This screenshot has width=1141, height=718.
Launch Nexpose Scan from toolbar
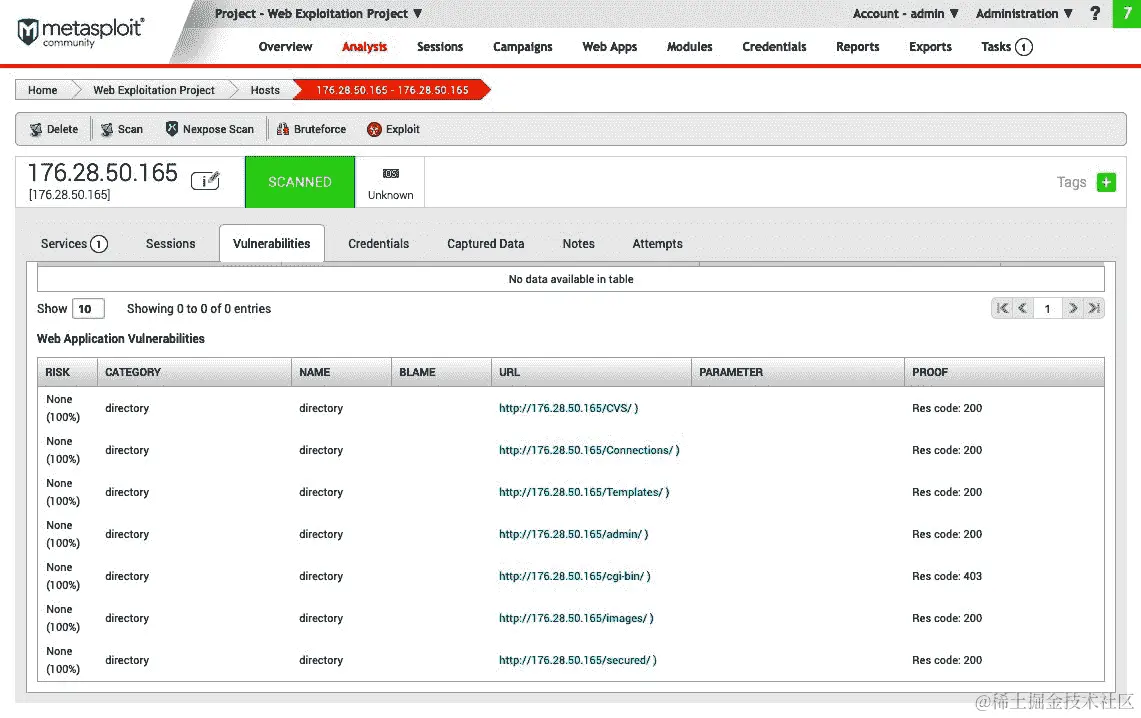coord(210,129)
